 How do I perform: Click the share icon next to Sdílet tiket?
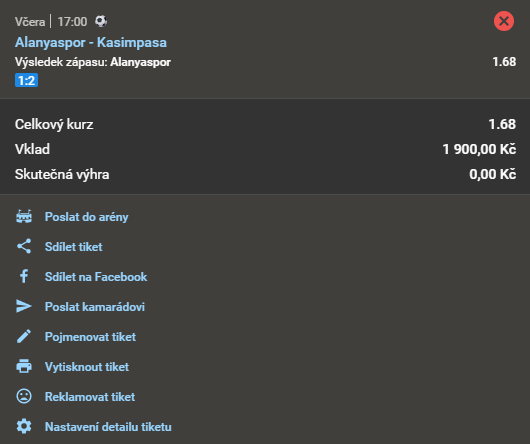[x=24, y=247]
